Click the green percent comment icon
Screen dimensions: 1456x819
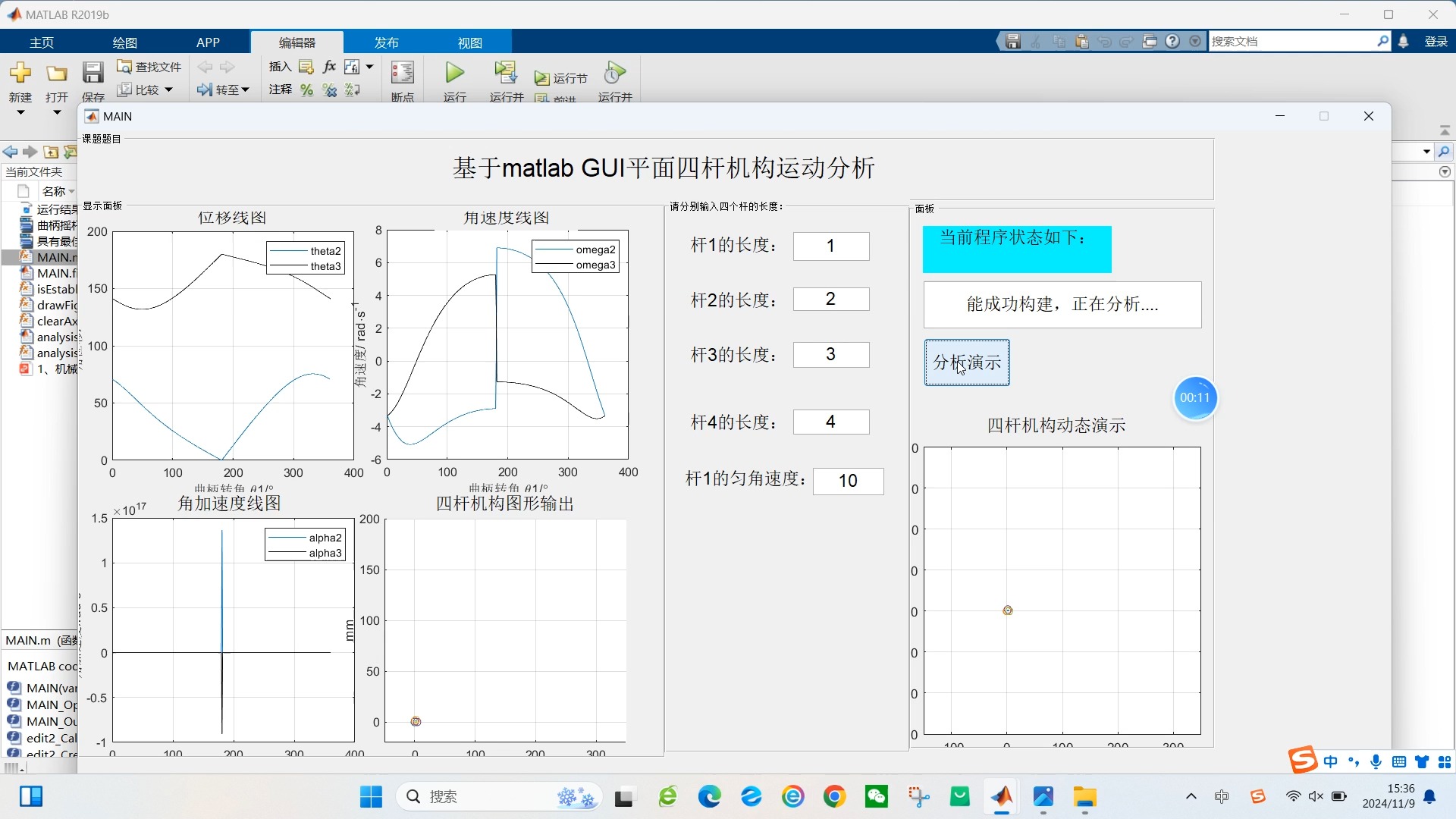[306, 89]
